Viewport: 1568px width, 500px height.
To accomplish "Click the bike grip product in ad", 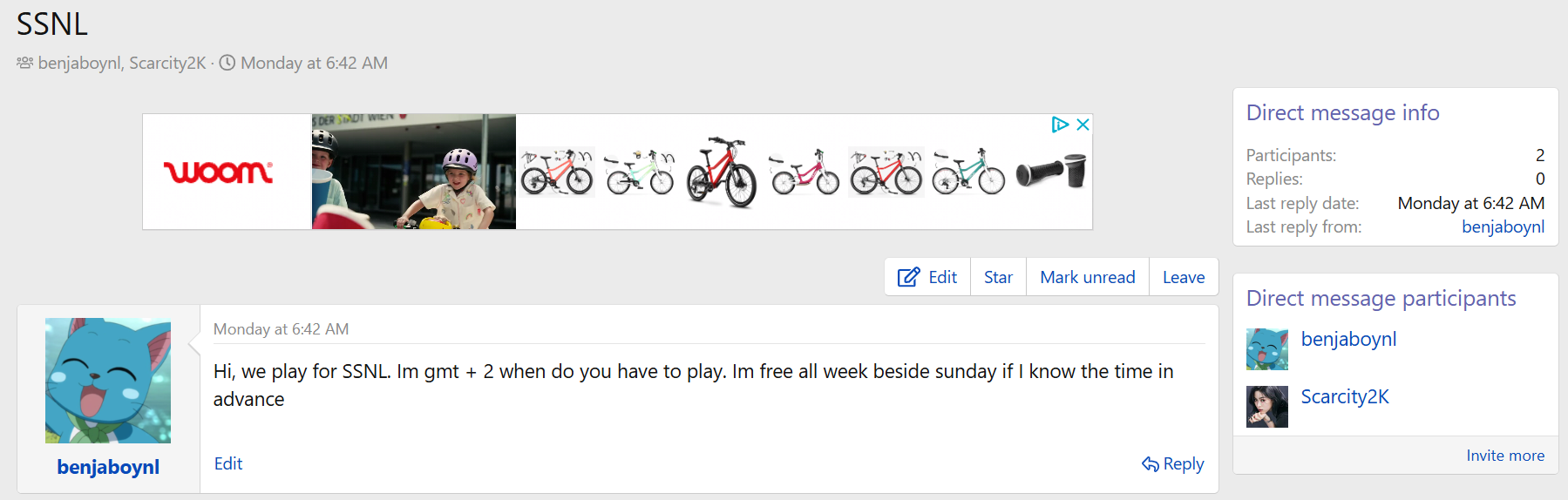I will pos(1051,171).
